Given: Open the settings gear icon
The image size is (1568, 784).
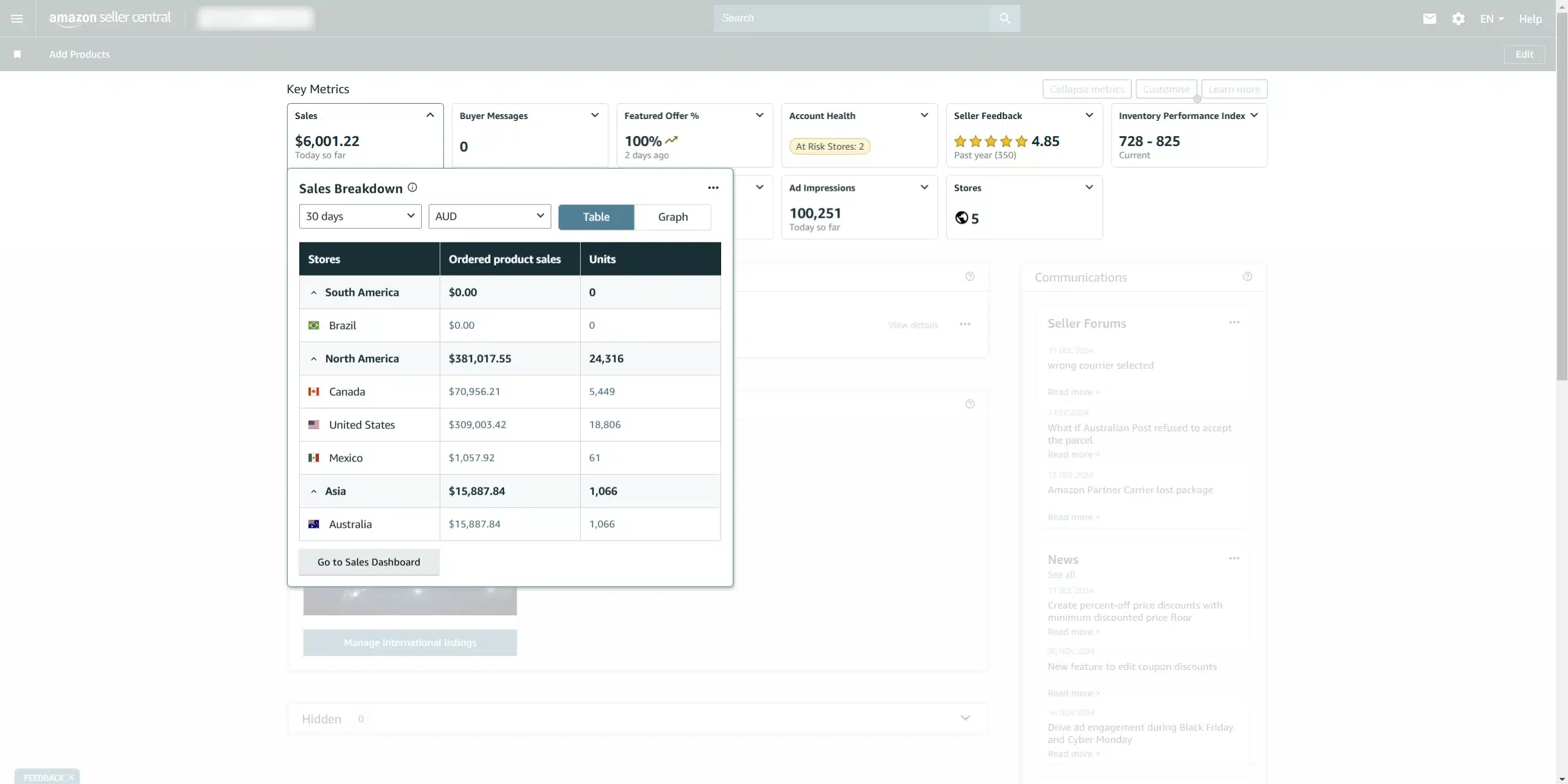Looking at the screenshot, I should tap(1458, 18).
